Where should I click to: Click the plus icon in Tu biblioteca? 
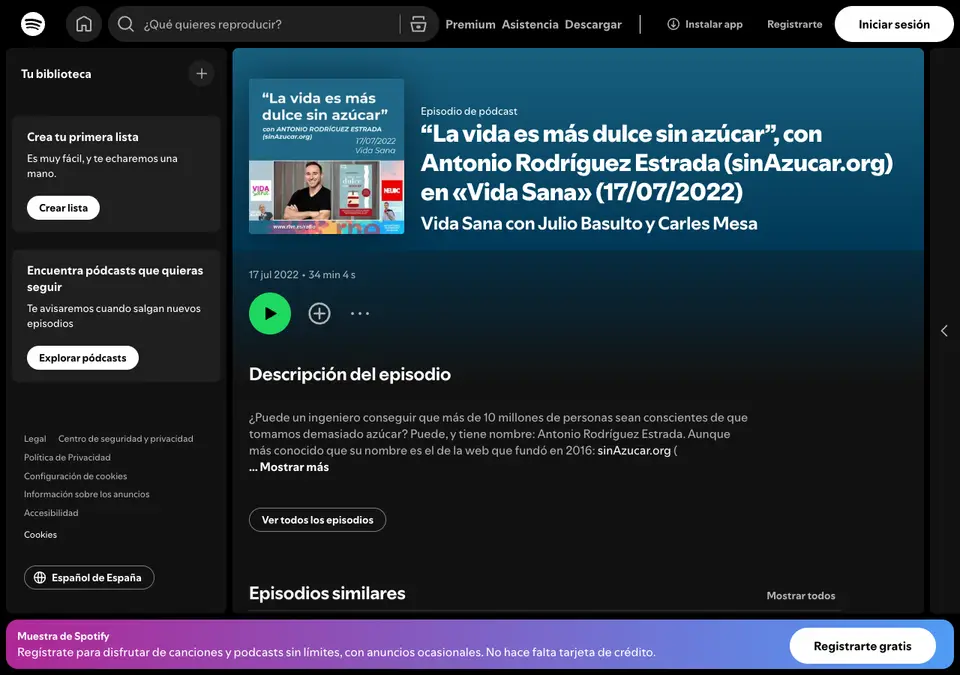(x=201, y=74)
